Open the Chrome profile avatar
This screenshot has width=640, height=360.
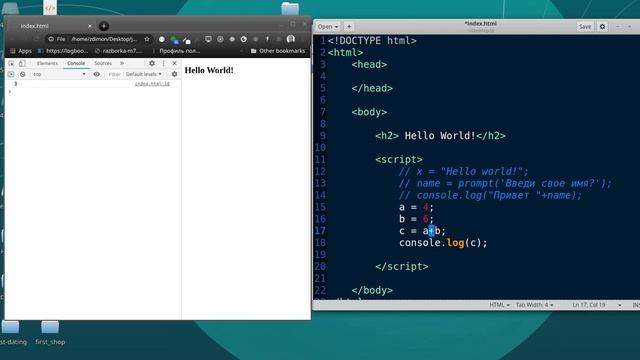291,39
